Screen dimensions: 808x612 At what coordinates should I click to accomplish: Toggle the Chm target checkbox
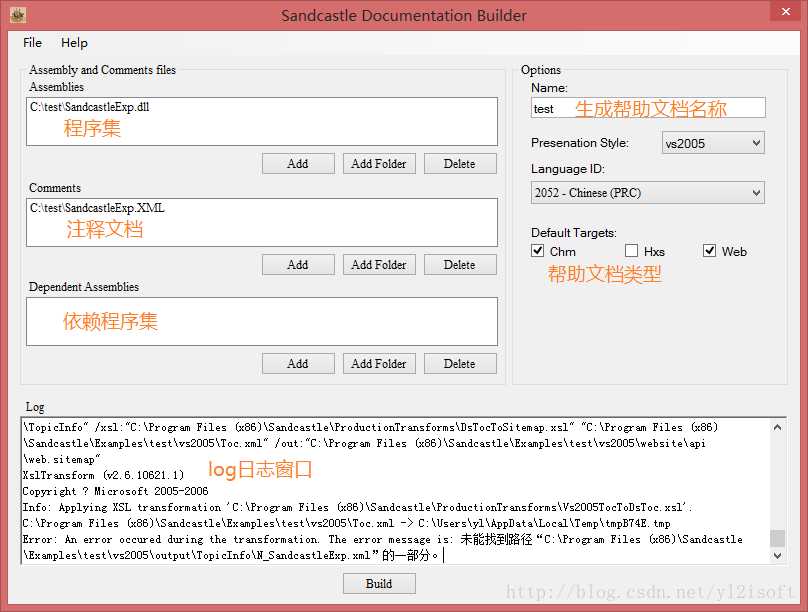coord(537,251)
